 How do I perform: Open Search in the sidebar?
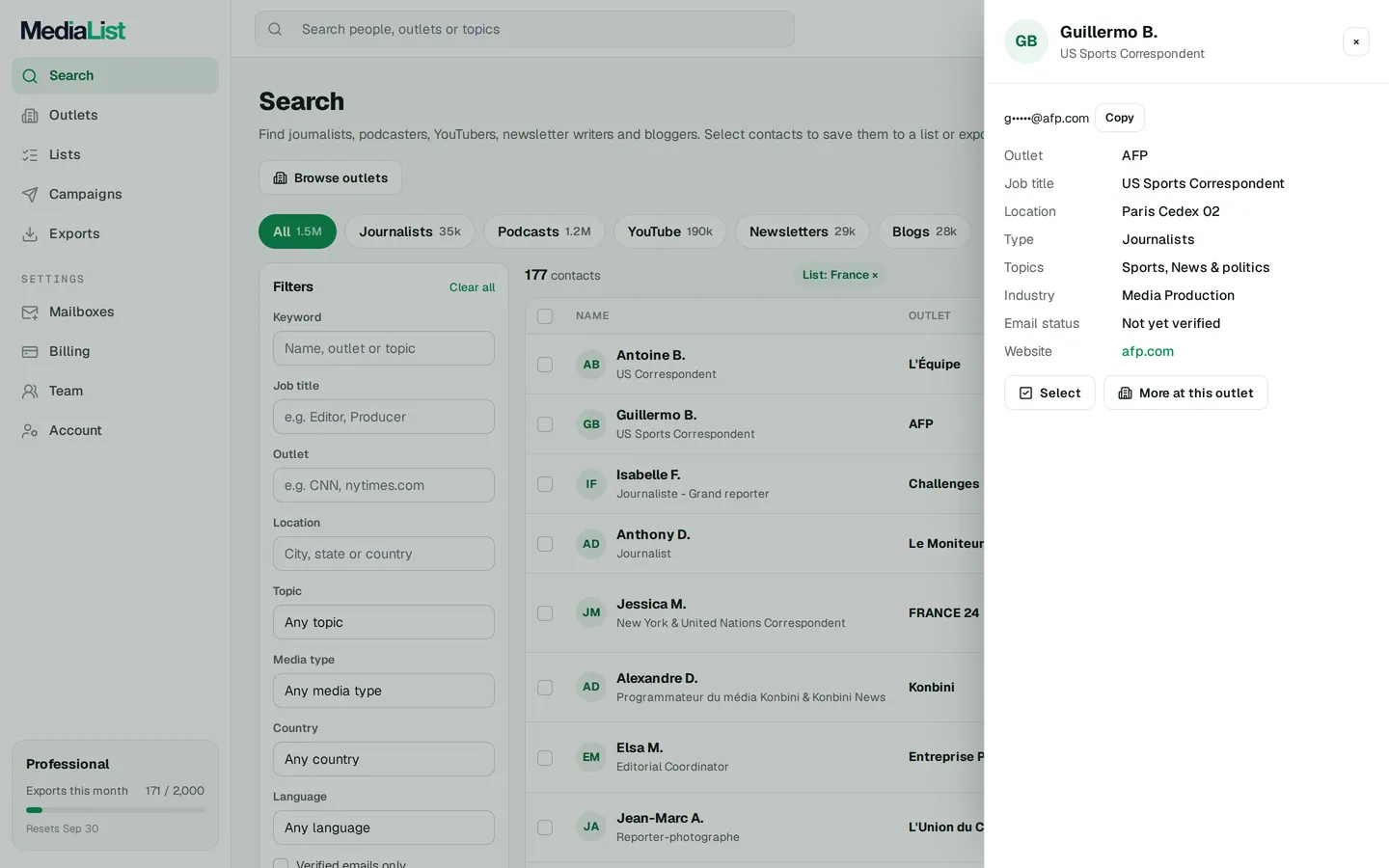click(x=115, y=75)
